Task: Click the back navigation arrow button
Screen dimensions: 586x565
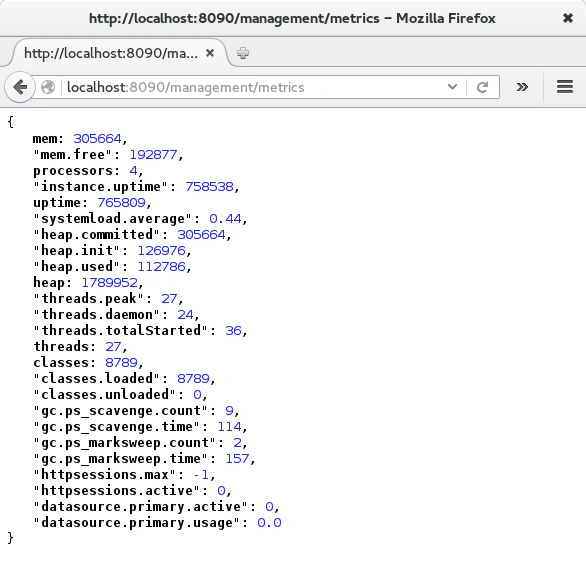Action: coord(20,87)
